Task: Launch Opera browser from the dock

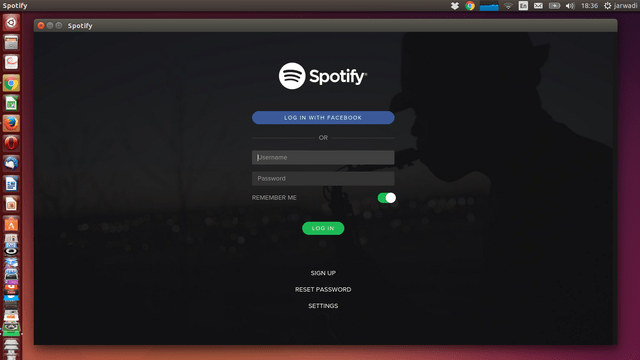Action: [x=11, y=143]
